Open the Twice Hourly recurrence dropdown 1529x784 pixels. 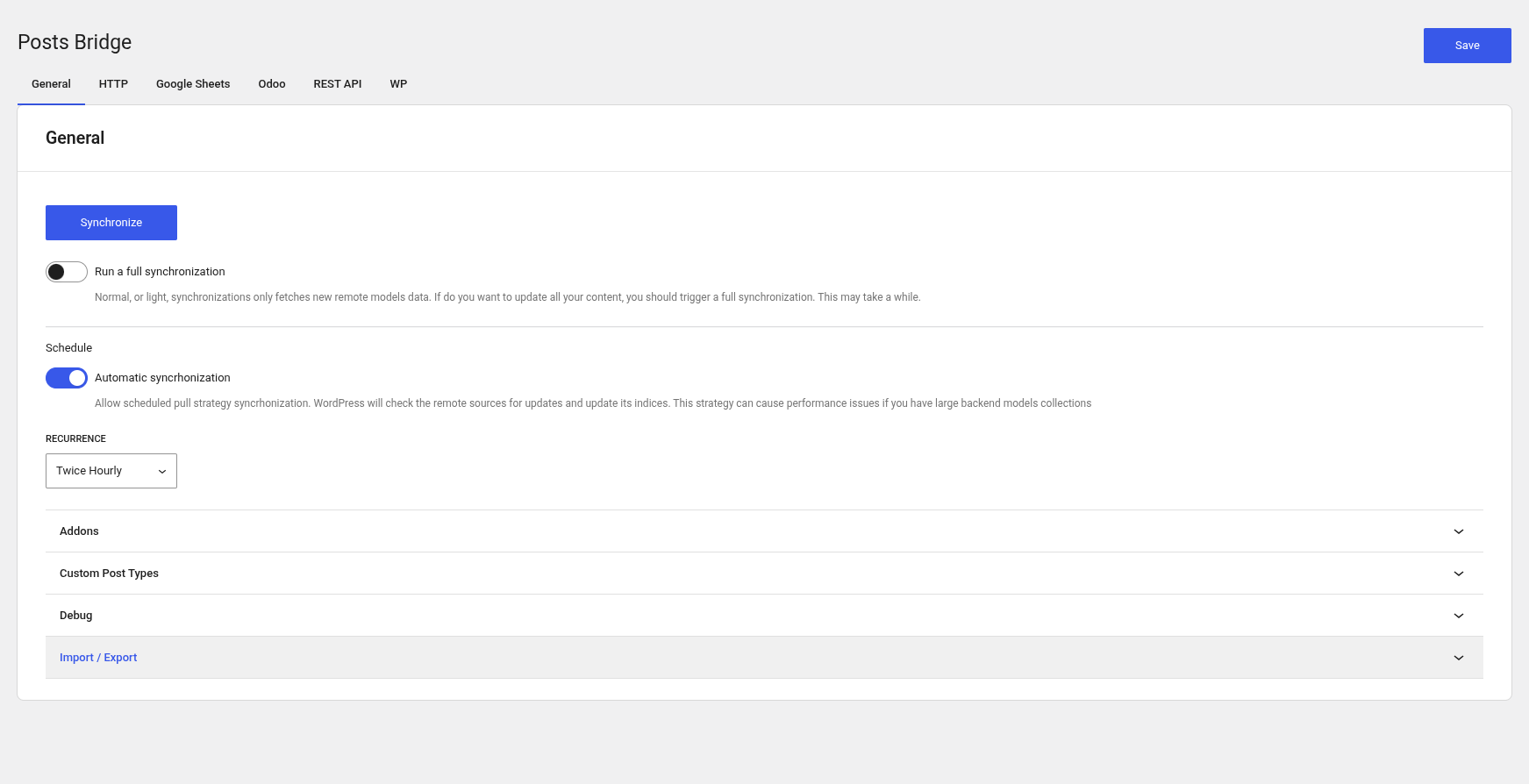point(111,471)
